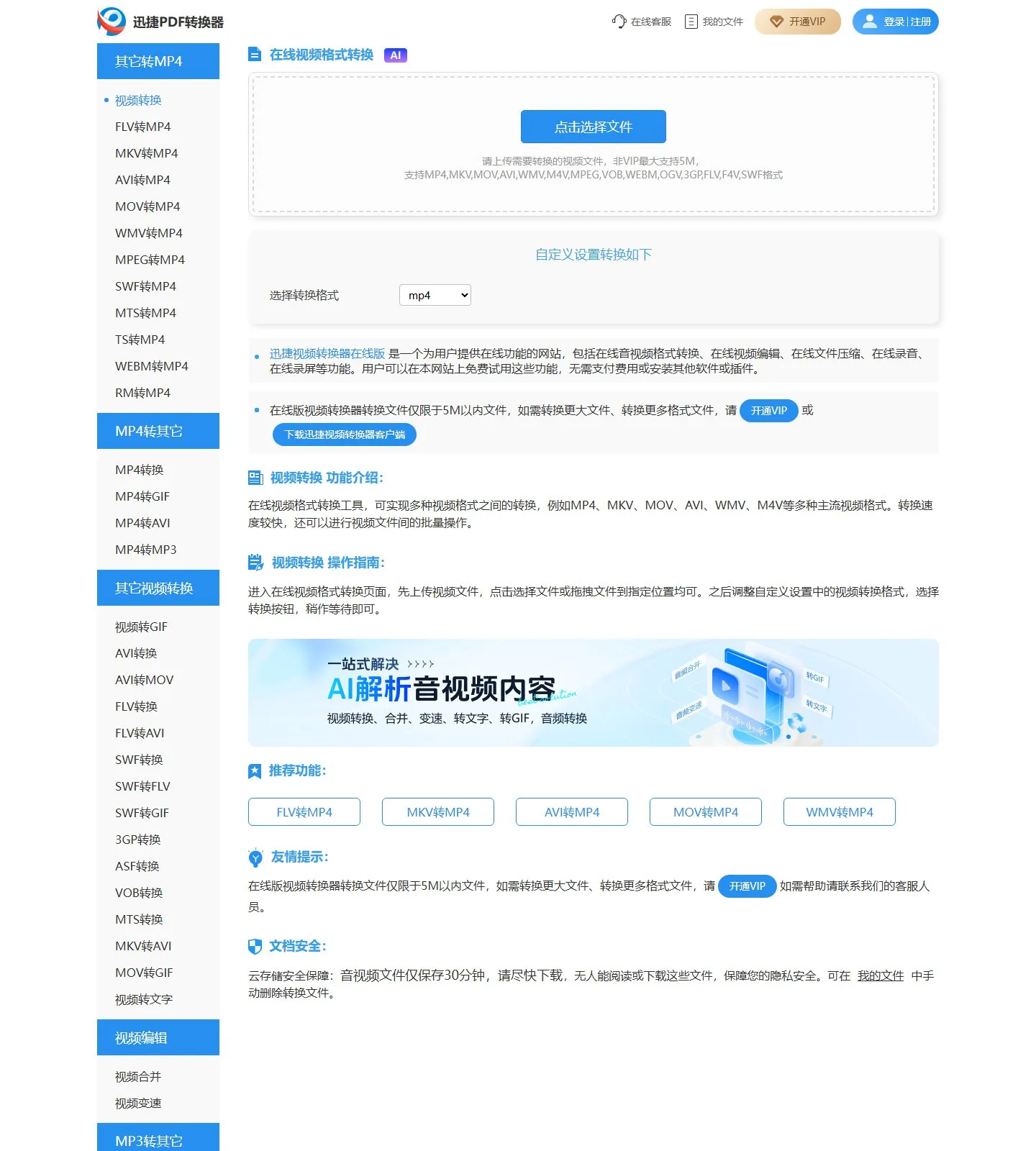Open WMV转MP4 in the sidebar

pyautogui.click(x=149, y=233)
